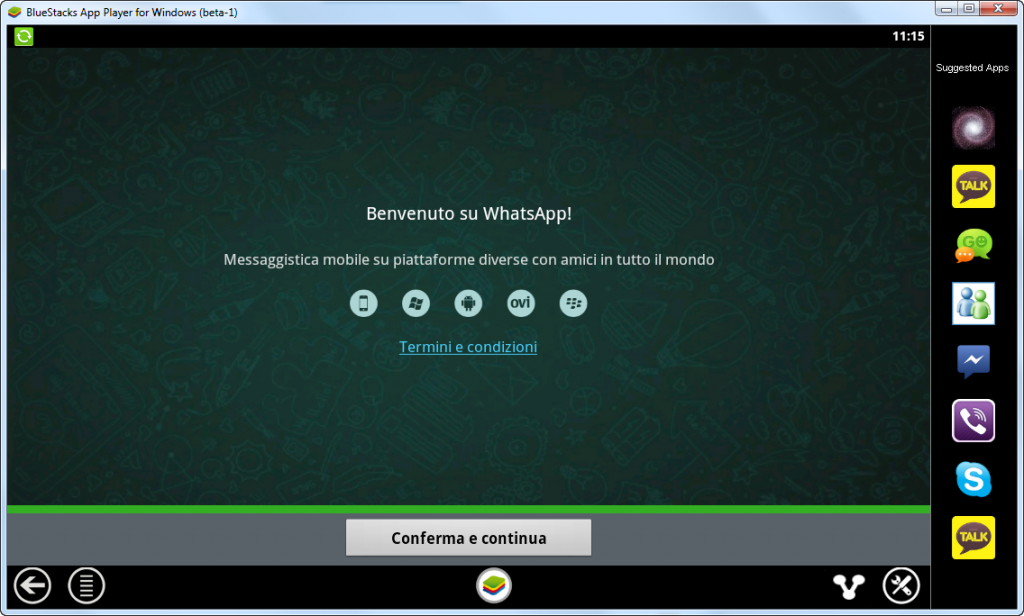Image resolution: width=1024 pixels, height=616 pixels.
Task: Go back using the back arrow button
Action: (33, 585)
